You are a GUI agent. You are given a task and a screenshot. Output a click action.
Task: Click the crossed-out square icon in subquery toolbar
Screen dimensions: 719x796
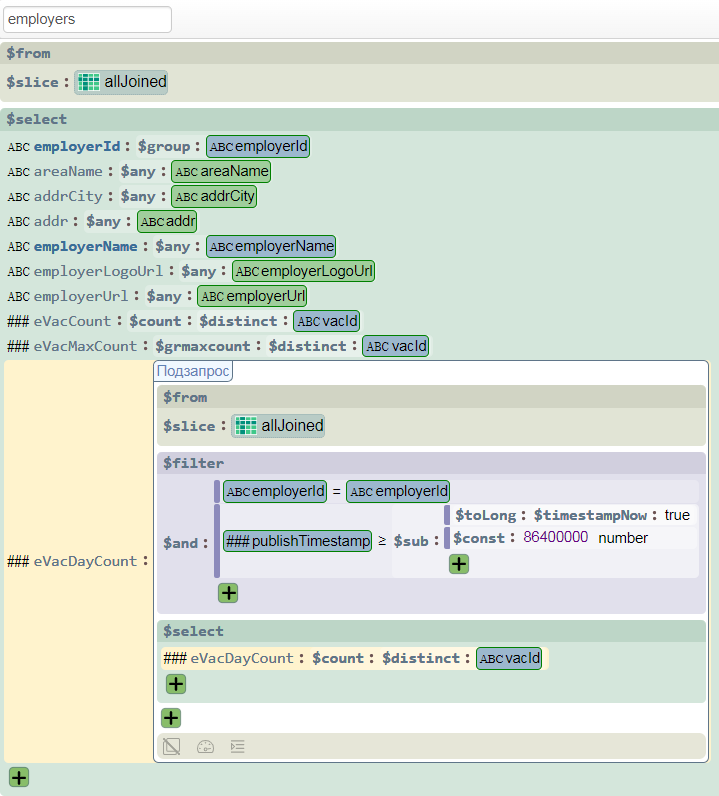pyautogui.click(x=172, y=746)
